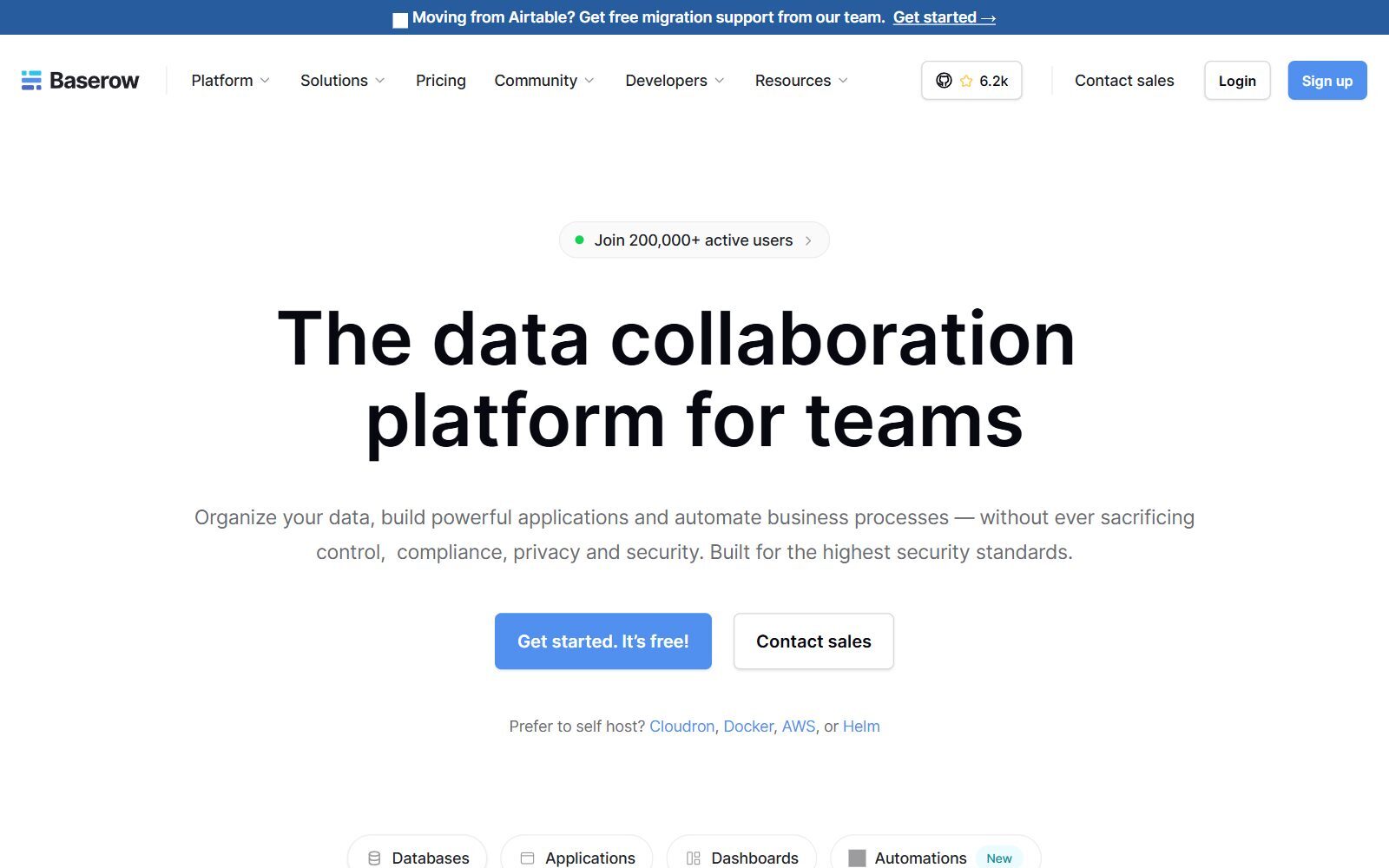Viewport: 1389px width, 868px height.
Task: Click chevron on Join 200,000+ active users
Action: pyautogui.click(x=808, y=240)
